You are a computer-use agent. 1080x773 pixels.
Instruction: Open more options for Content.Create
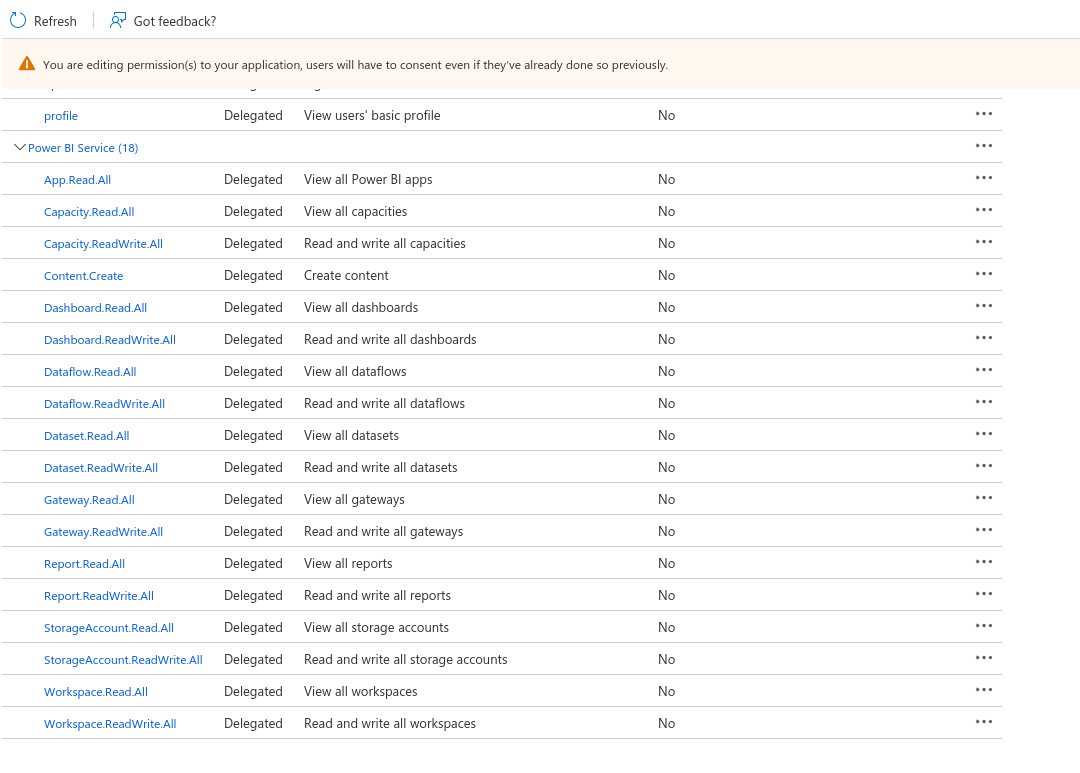pos(984,274)
